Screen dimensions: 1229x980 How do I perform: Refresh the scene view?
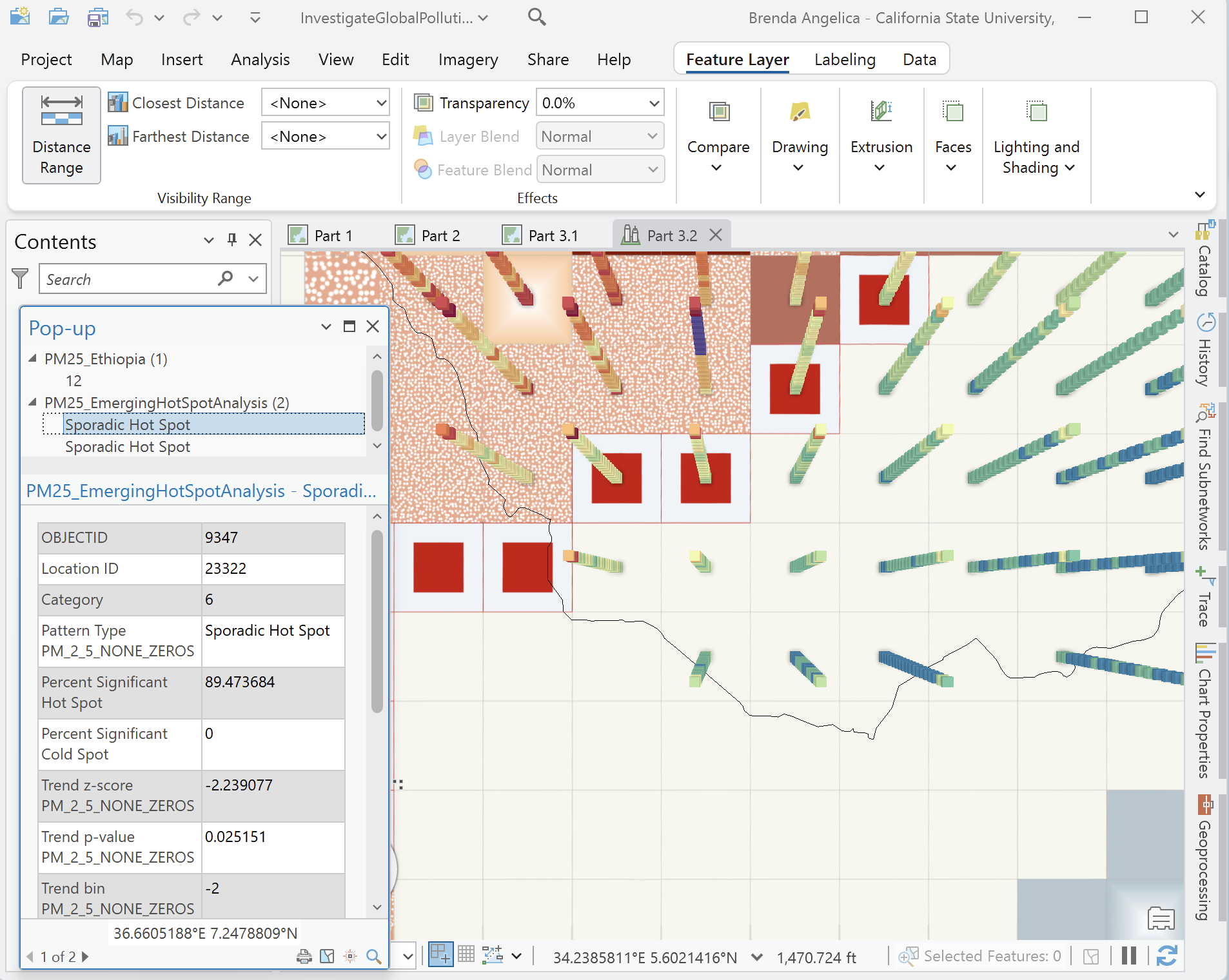(x=1166, y=956)
